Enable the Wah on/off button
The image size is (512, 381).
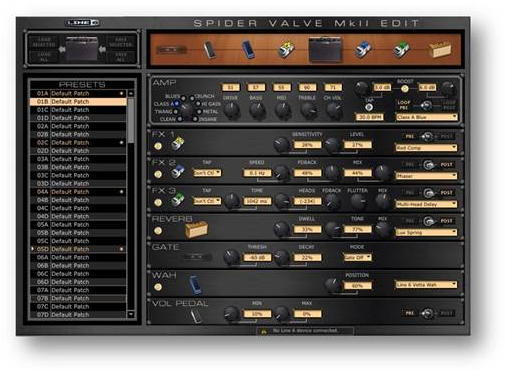click(x=158, y=287)
